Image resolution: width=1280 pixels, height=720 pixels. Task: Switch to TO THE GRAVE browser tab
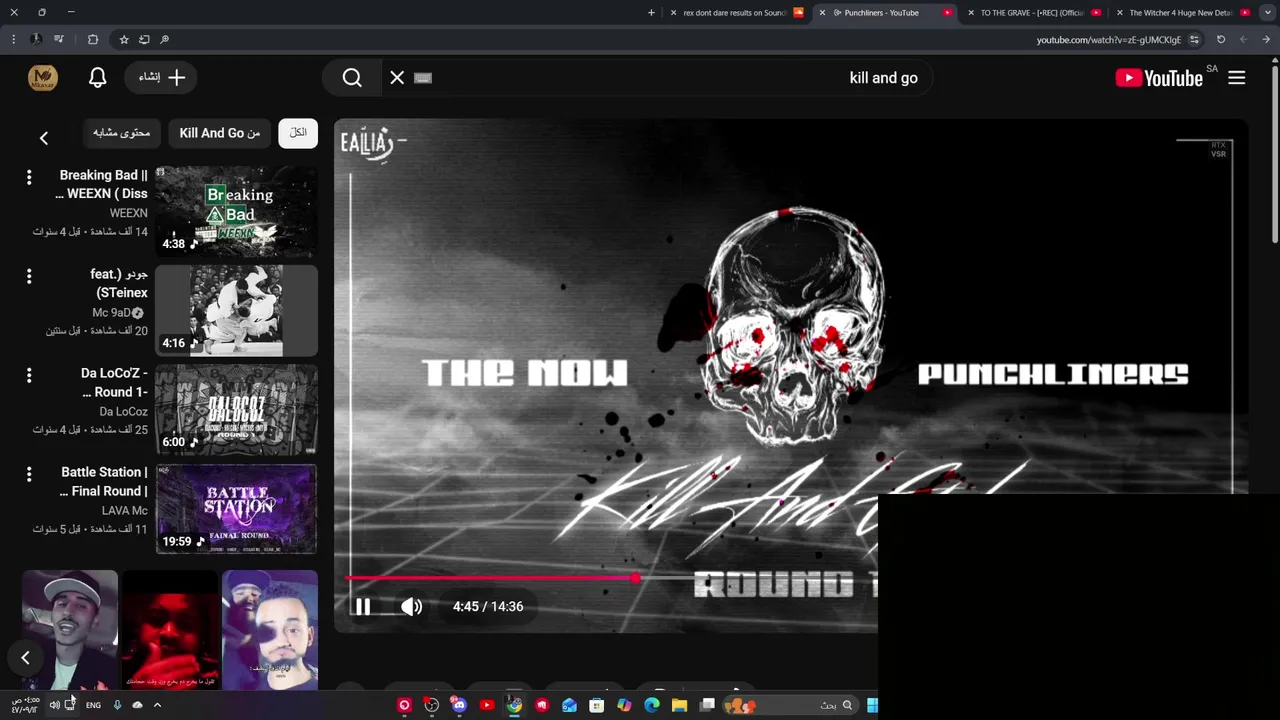(x=1032, y=13)
